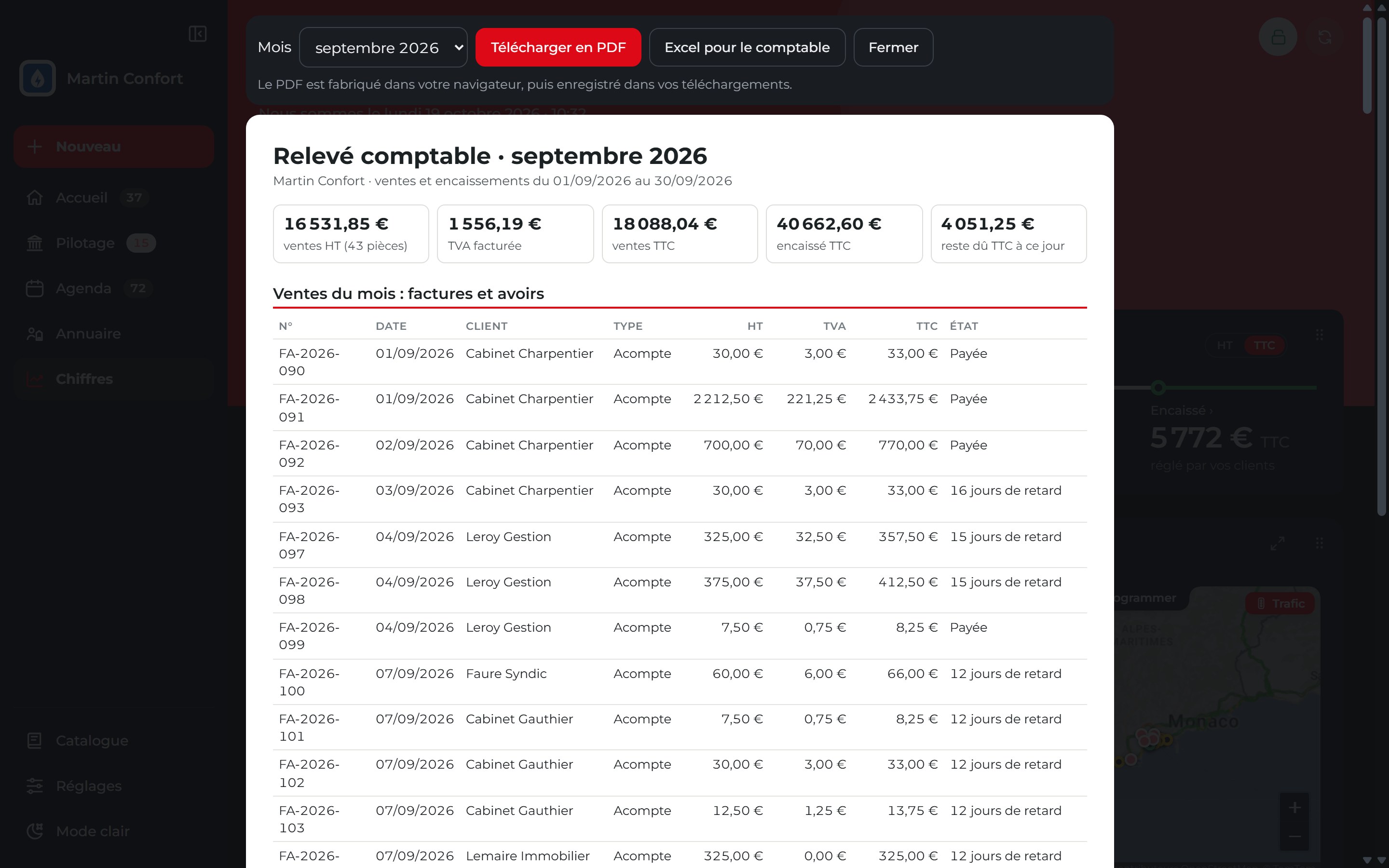Click the Chiffres chart icon

[x=34, y=379]
